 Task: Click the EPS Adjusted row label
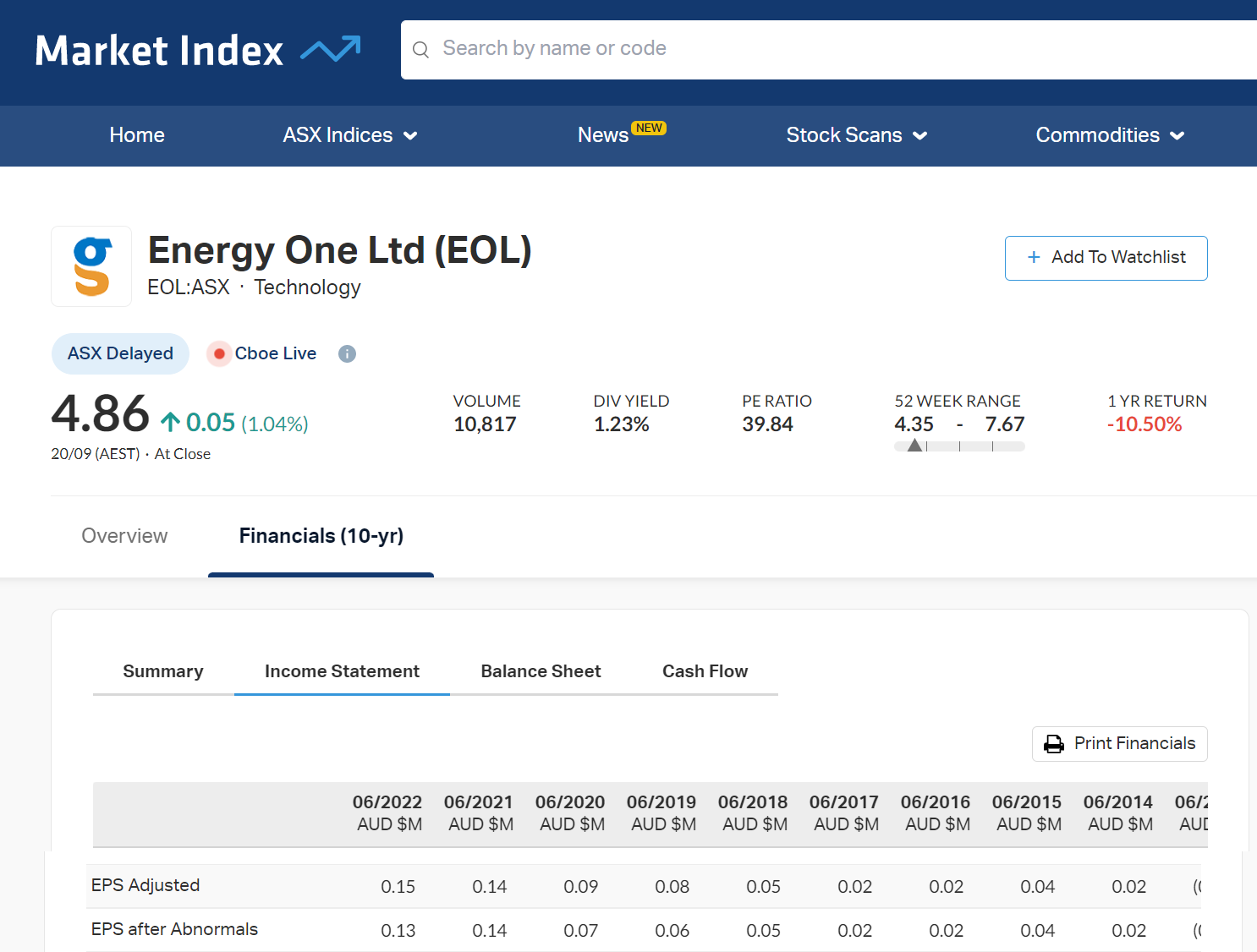click(145, 885)
